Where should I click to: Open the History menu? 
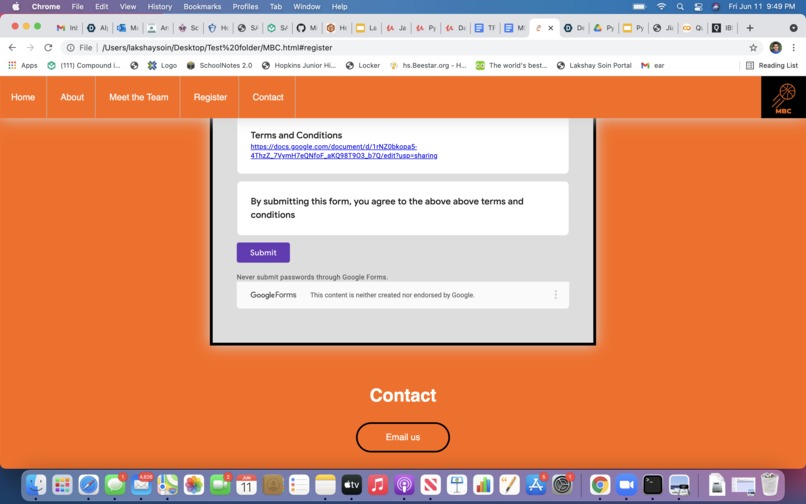point(159,7)
